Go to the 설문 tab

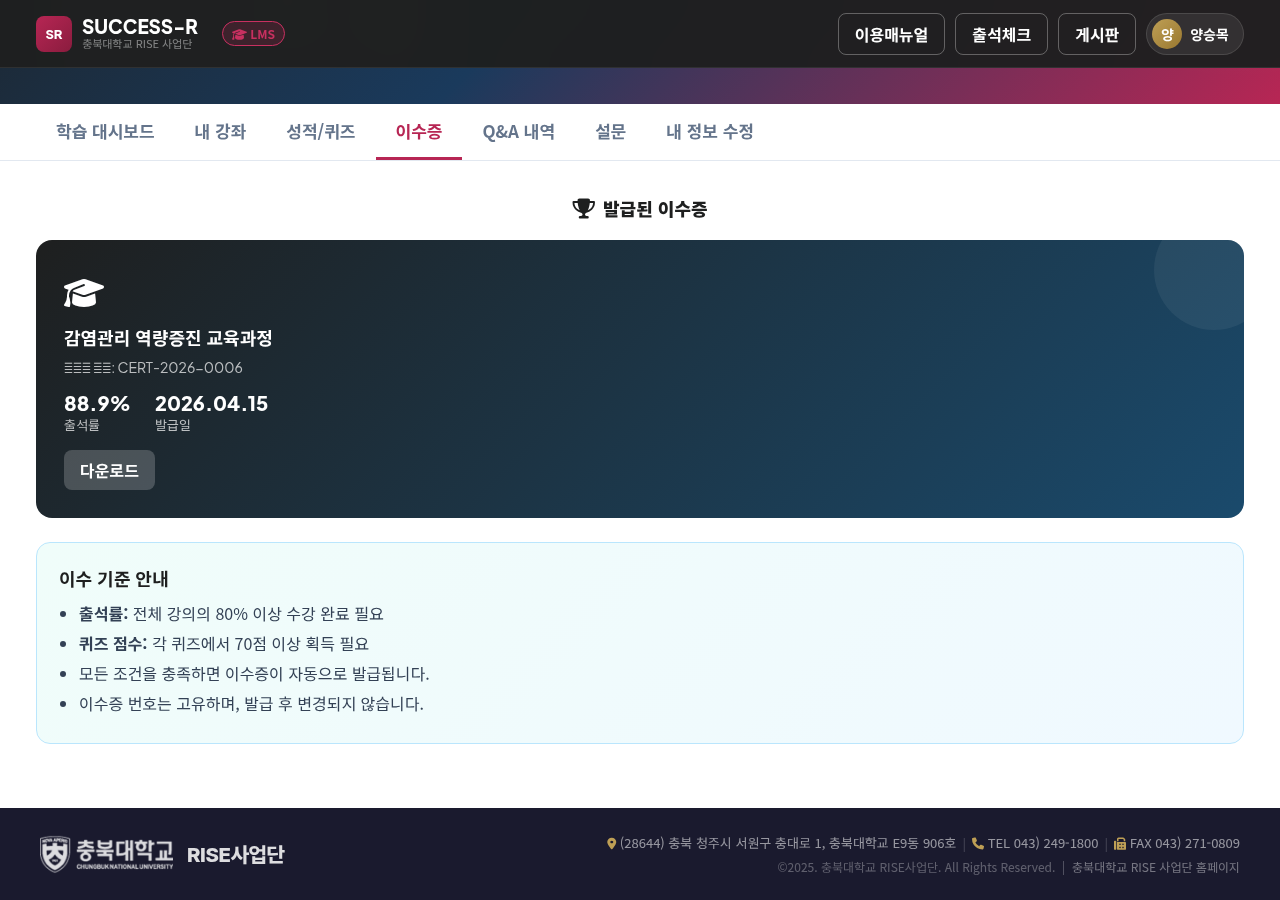click(x=610, y=131)
